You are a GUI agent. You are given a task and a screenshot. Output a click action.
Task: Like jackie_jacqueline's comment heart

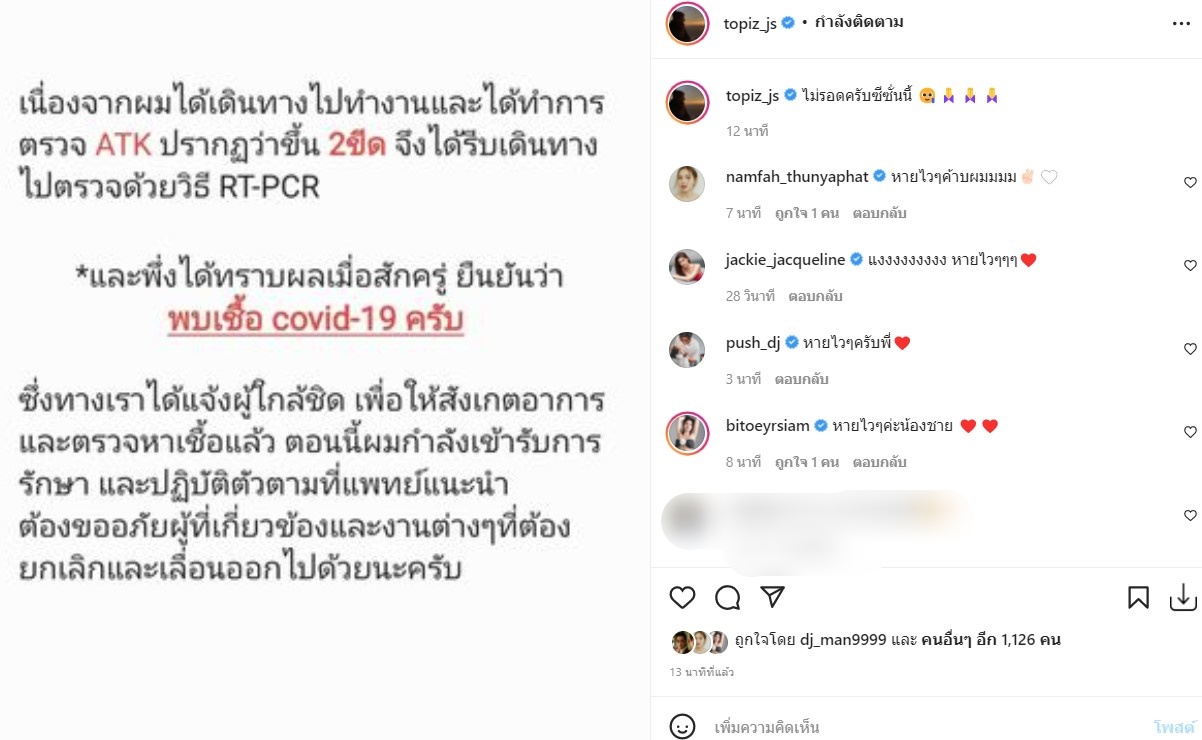coord(1190,266)
